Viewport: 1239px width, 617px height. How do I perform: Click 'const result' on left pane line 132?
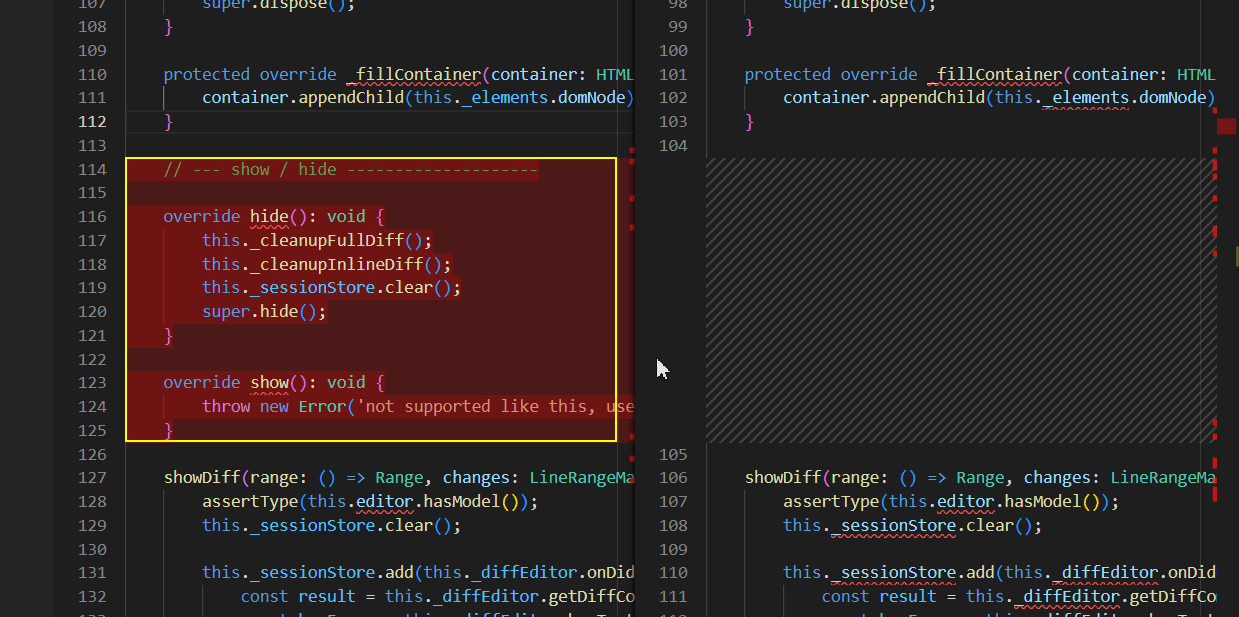coord(298,596)
